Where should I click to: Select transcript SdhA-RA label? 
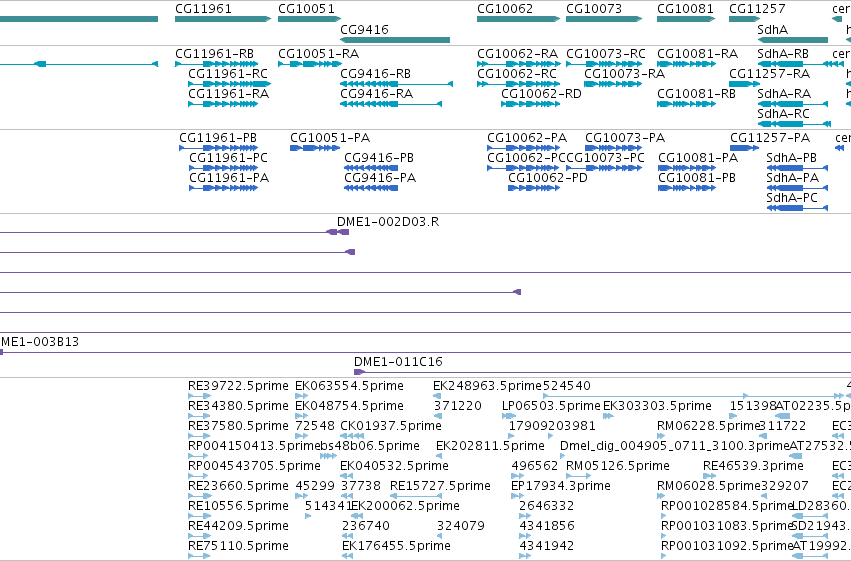point(784,94)
